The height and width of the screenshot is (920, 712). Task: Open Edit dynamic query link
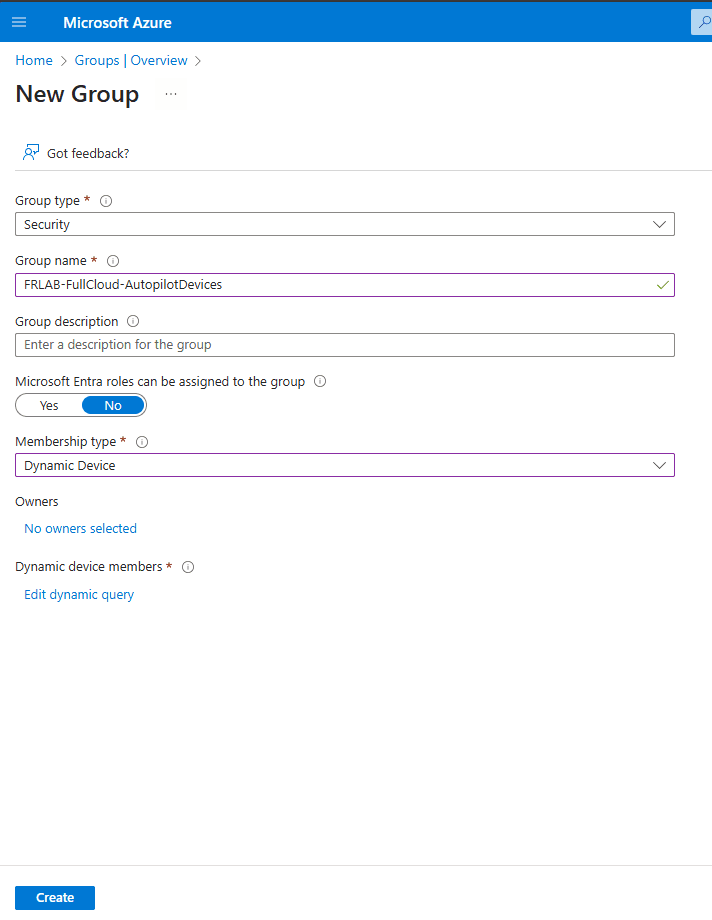[79, 595]
